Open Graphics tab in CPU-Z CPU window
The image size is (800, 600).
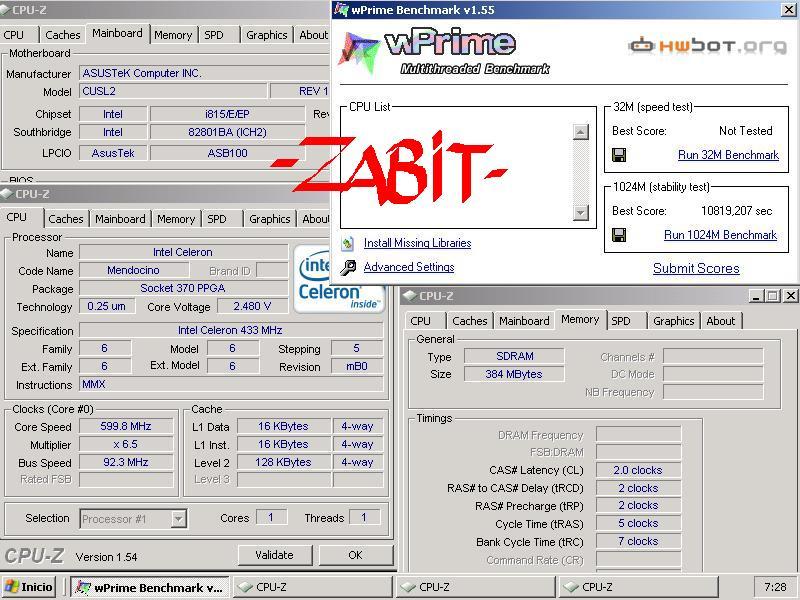coord(270,219)
